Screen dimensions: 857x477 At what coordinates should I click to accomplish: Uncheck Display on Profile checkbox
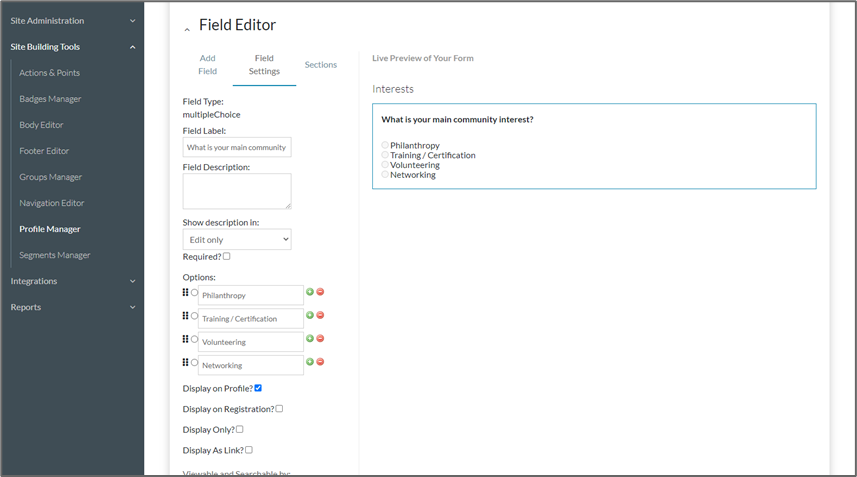tap(258, 388)
